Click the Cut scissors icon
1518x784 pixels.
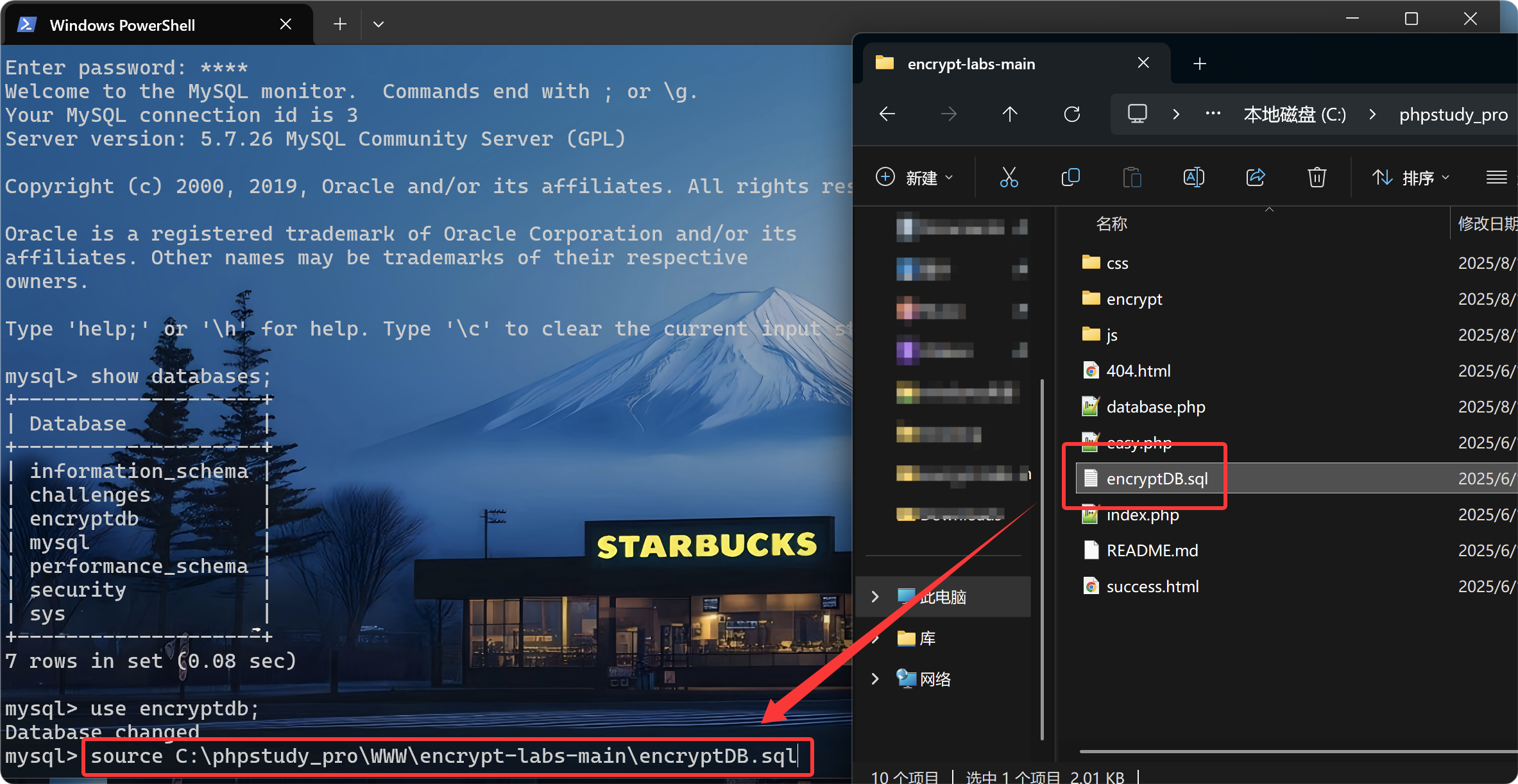pyautogui.click(x=1009, y=177)
